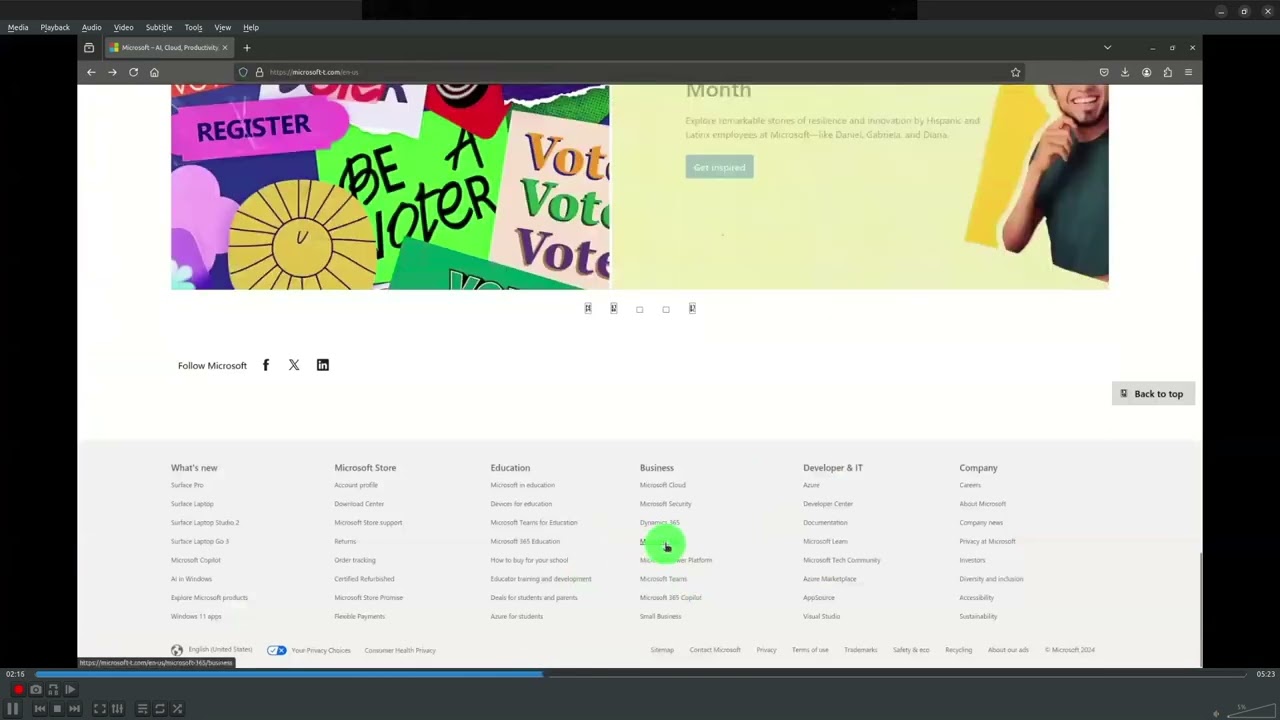
Task: Click VLC previous media button
Action: pos(40,709)
